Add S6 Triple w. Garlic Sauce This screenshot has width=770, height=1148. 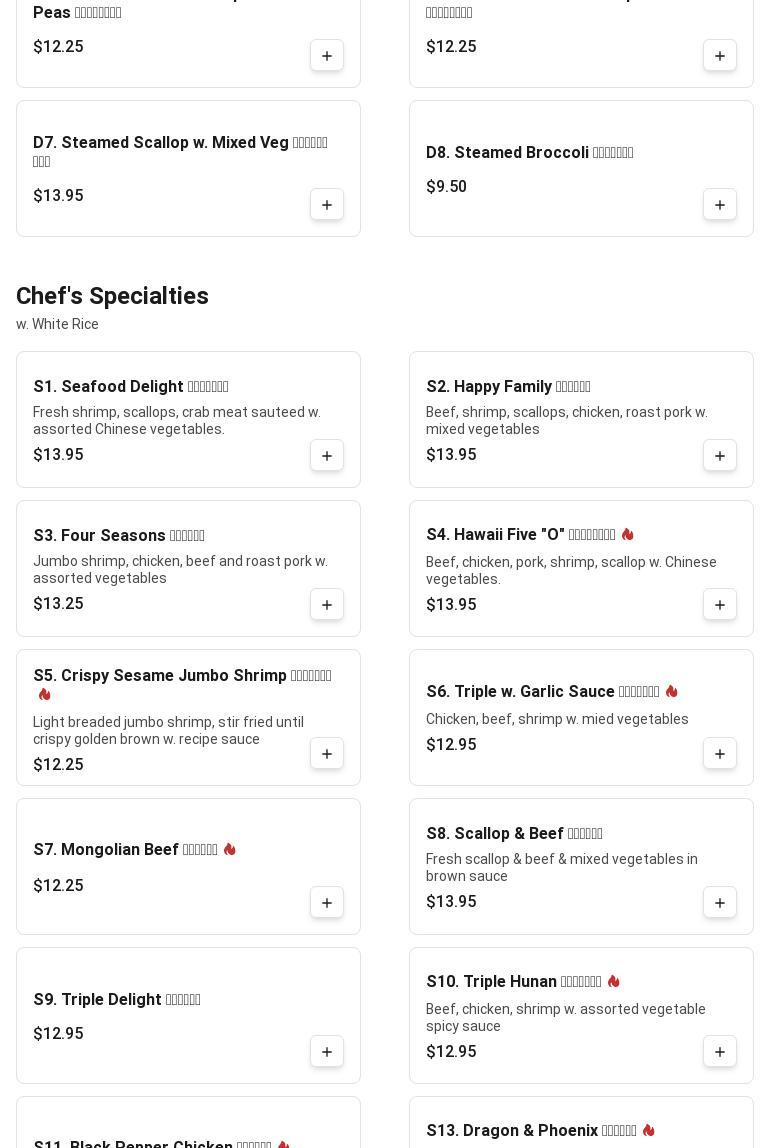(719, 753)
